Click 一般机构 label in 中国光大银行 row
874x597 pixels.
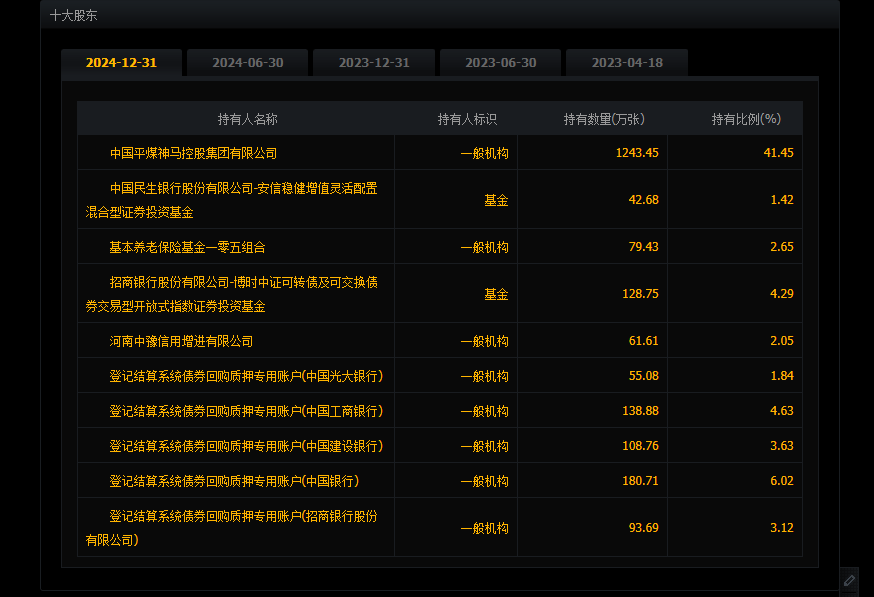point(484,376)
